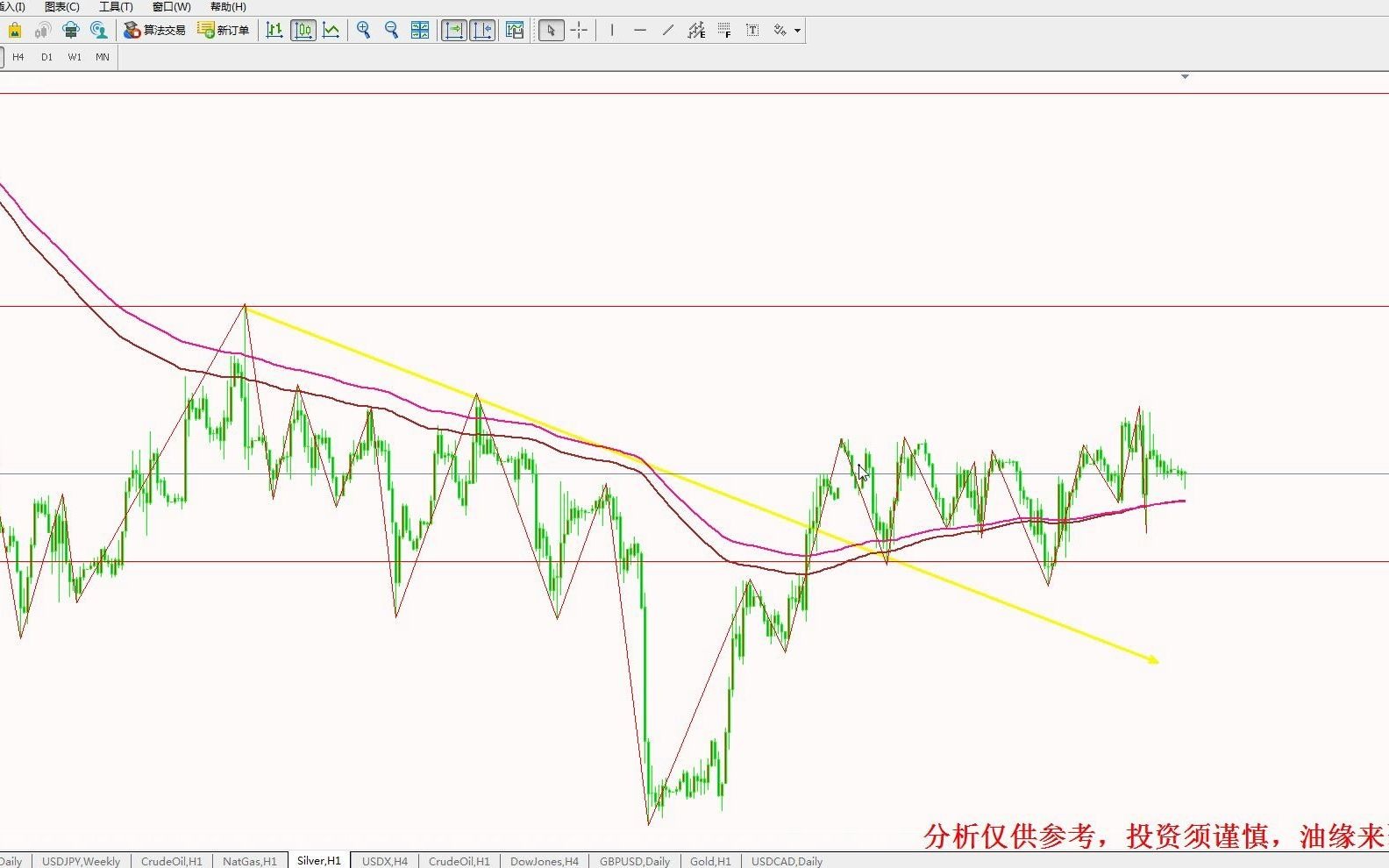
Task: Switch to first CrudeOil,H1 chart tab
Action: click(172, 861)
